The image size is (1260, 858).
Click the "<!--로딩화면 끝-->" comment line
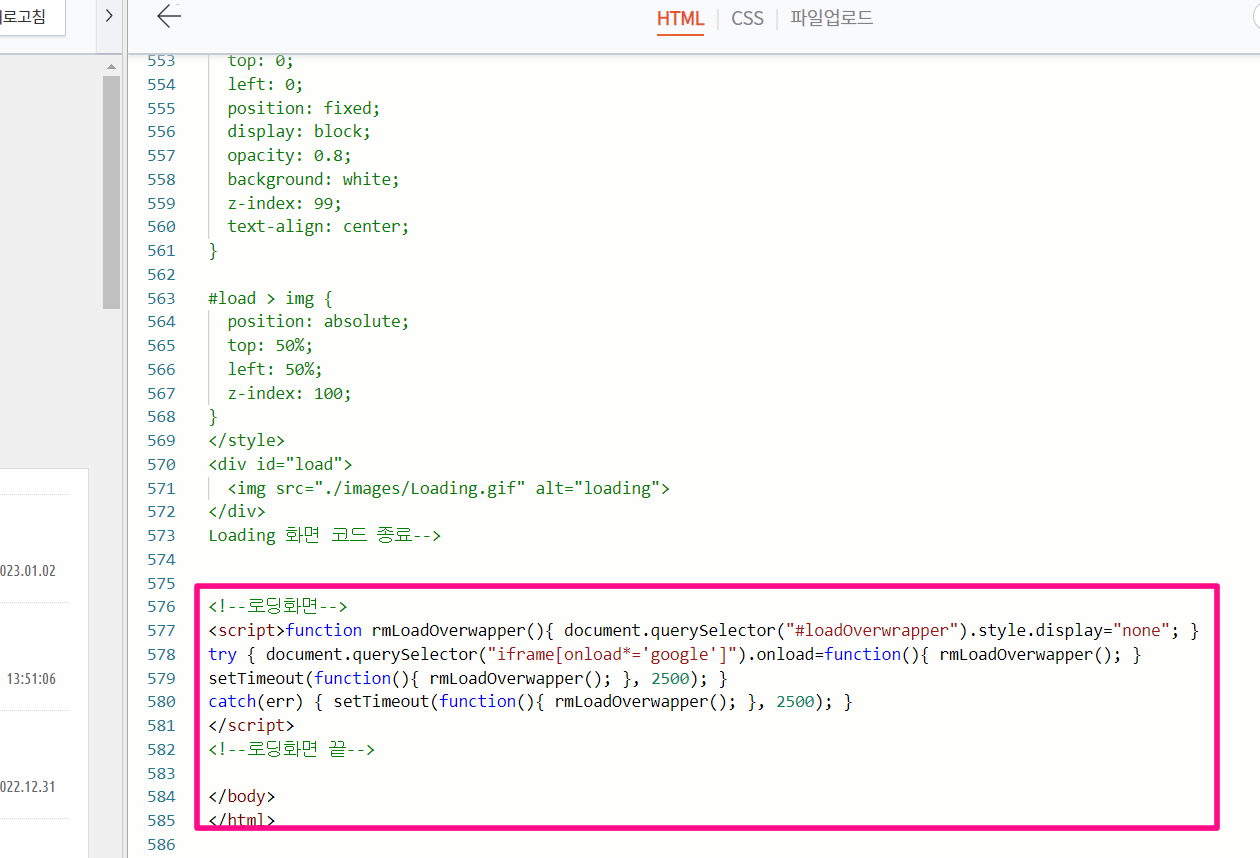pyautogui.click(x=291, y=749)
